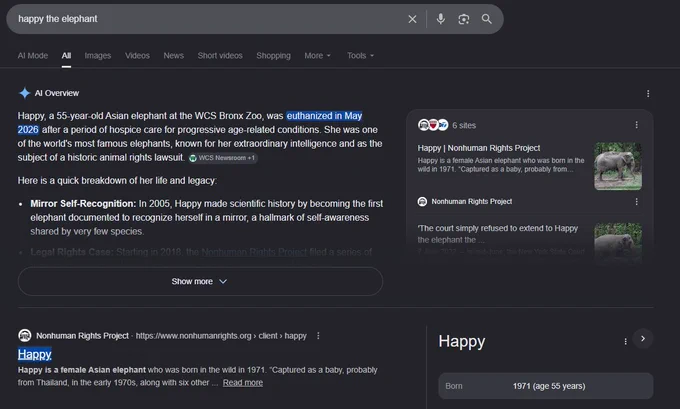This screenshot has width=680, height=409.
Task: Open three-dot menu beside Nonhuman Rights Project source
Action: pos(636,202)
